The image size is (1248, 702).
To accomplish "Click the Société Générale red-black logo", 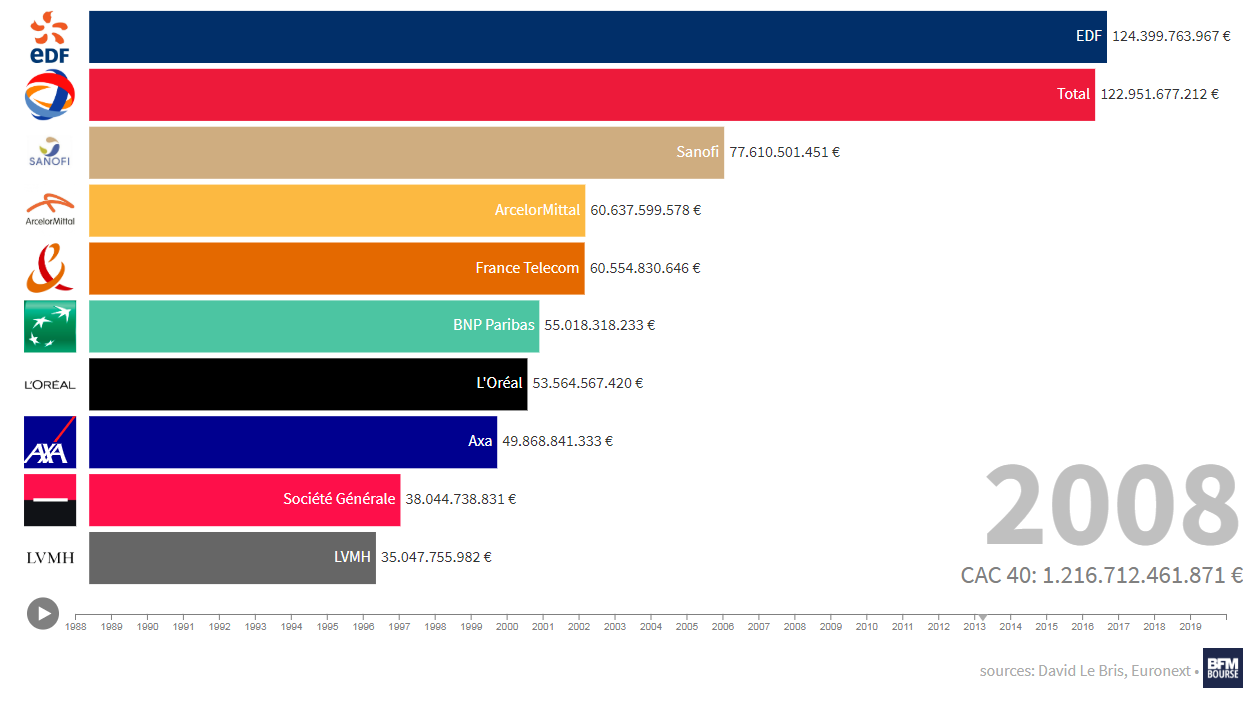I will 50,500.
